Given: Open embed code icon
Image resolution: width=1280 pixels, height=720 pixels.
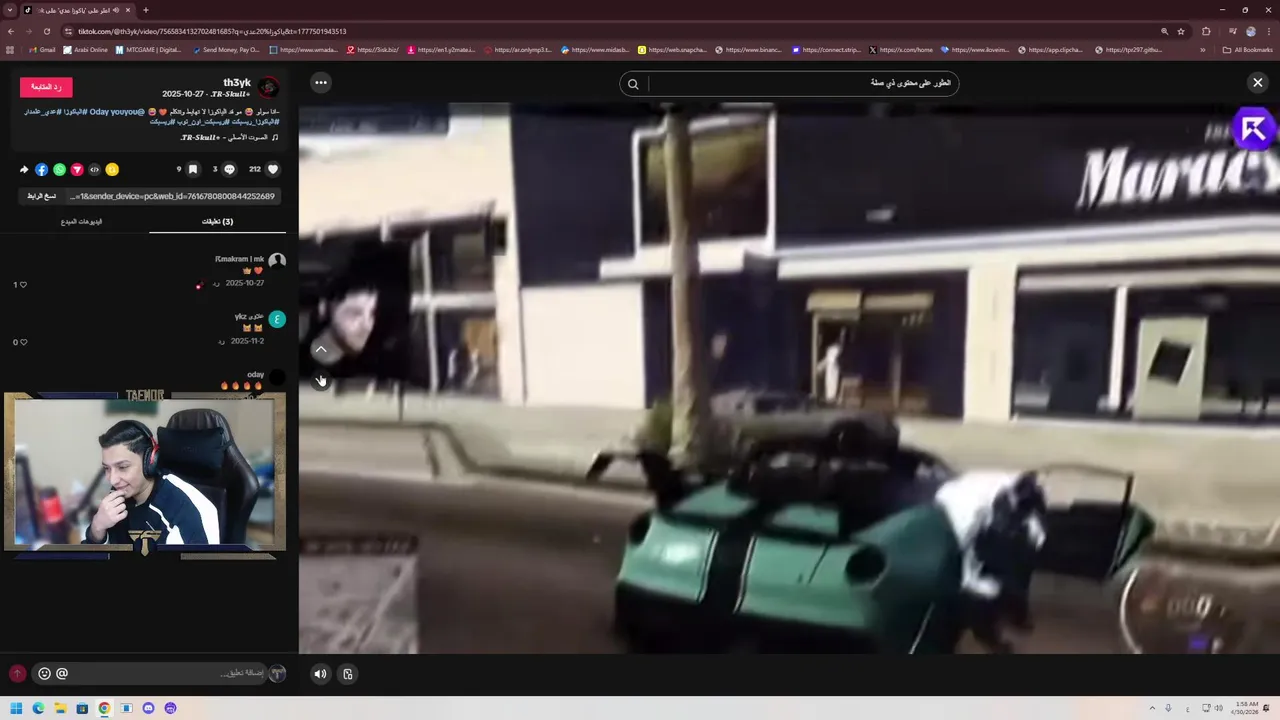Looking at the screenshot, I should point(94,169).
